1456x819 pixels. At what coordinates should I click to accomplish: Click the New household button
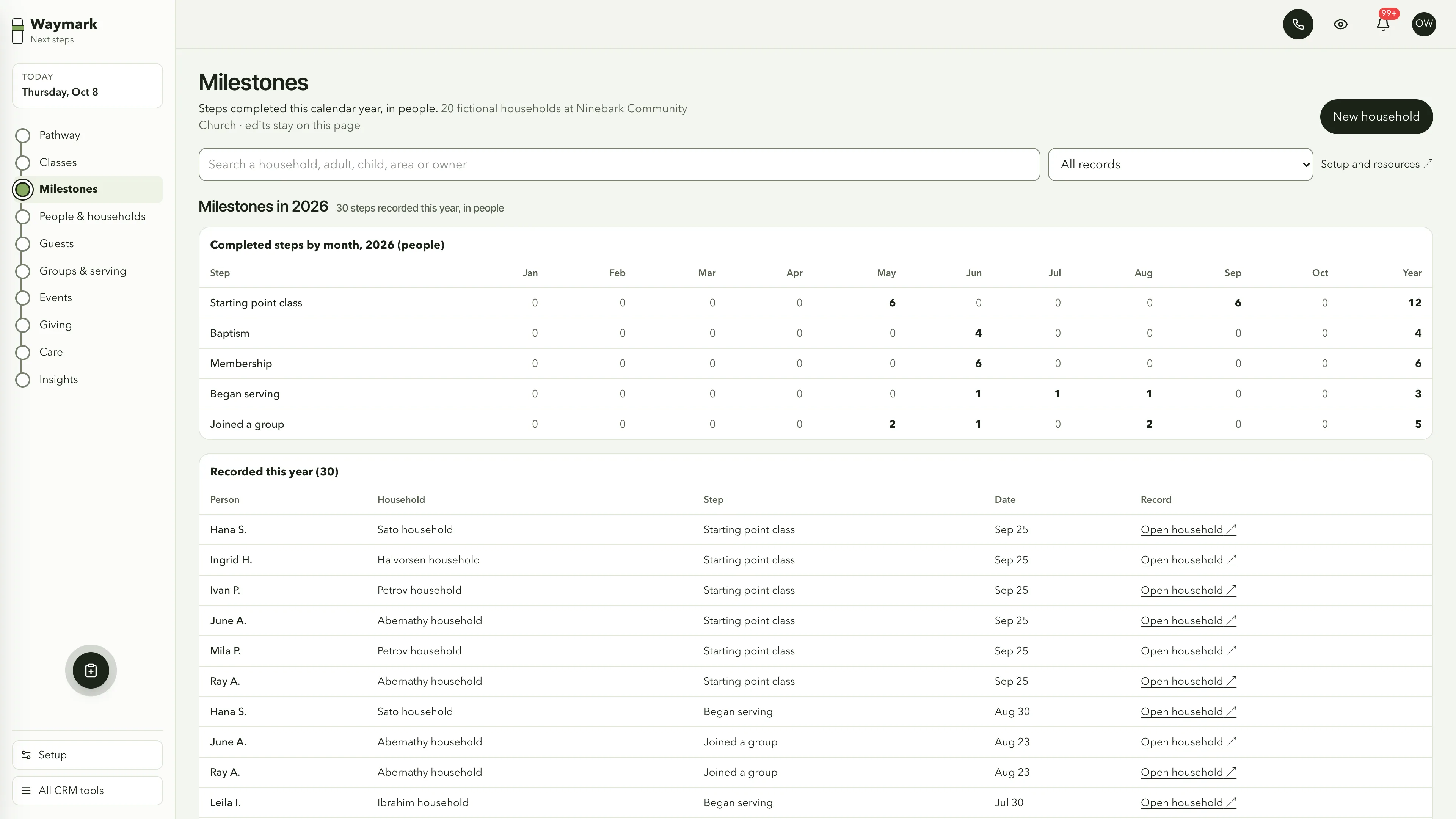[1376, 116]
